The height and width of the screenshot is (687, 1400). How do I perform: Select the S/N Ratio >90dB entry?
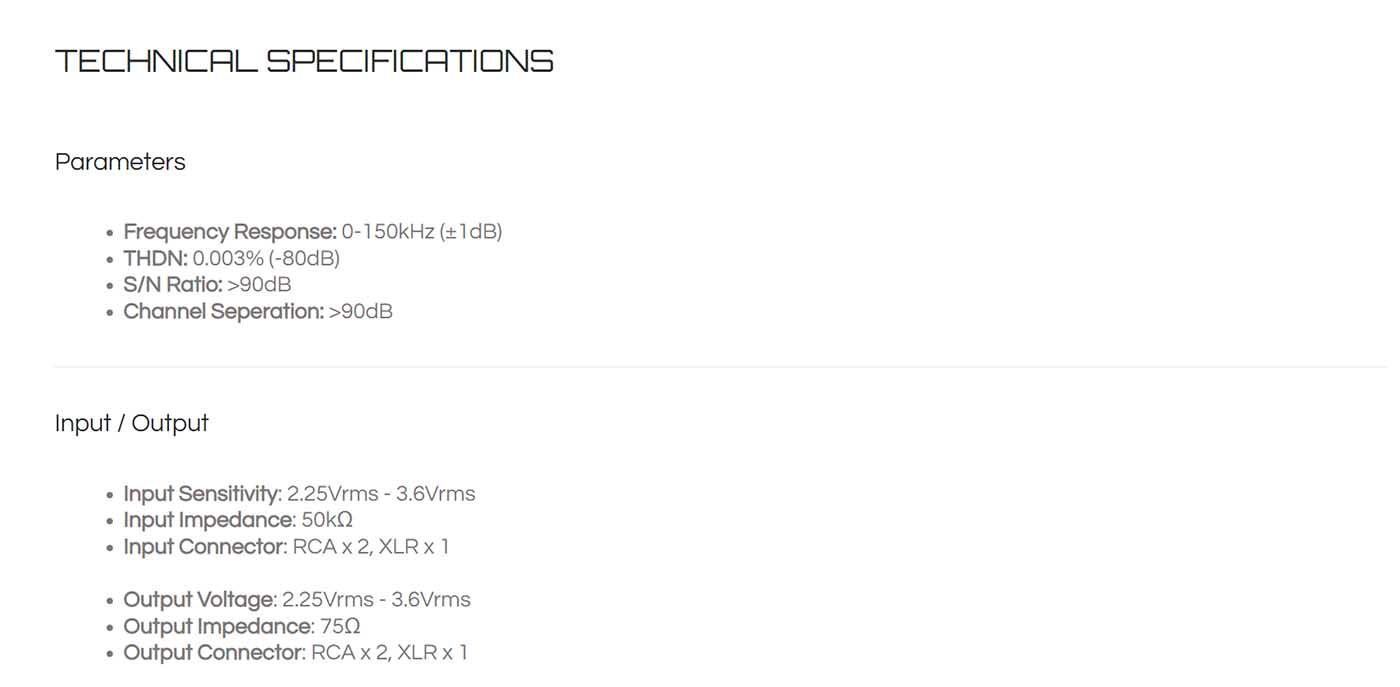pyautogui.click(x=207, y=285)
